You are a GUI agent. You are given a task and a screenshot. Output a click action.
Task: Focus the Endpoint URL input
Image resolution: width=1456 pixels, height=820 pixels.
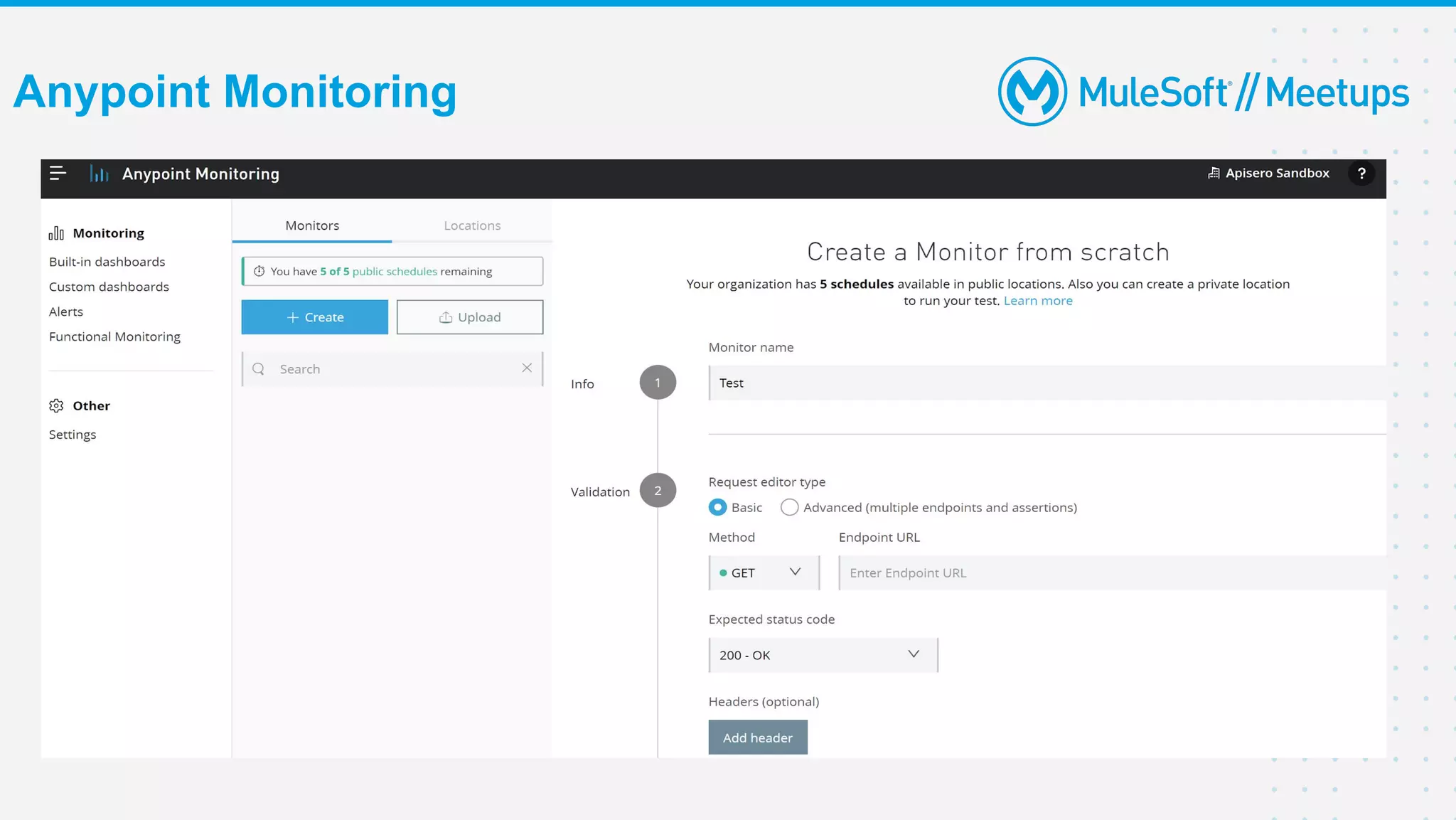[x=1113, y=573]
